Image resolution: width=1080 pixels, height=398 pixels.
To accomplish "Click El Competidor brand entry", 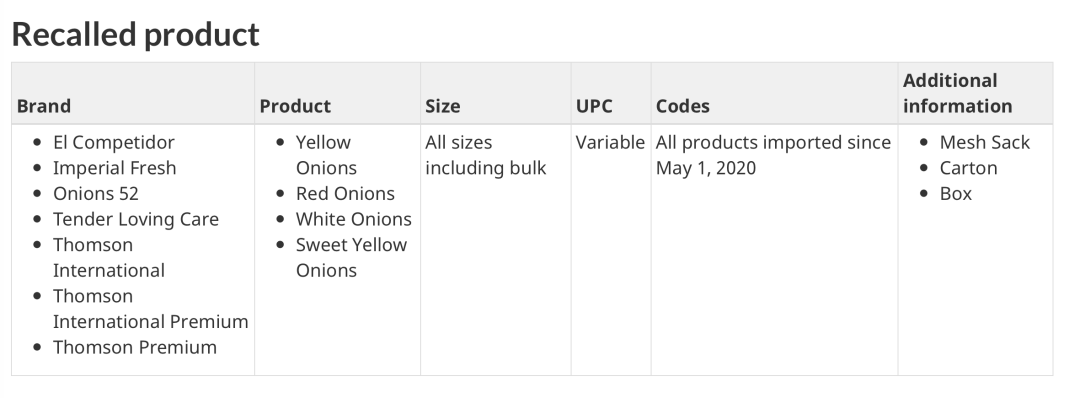I will [x=114, y=143].
